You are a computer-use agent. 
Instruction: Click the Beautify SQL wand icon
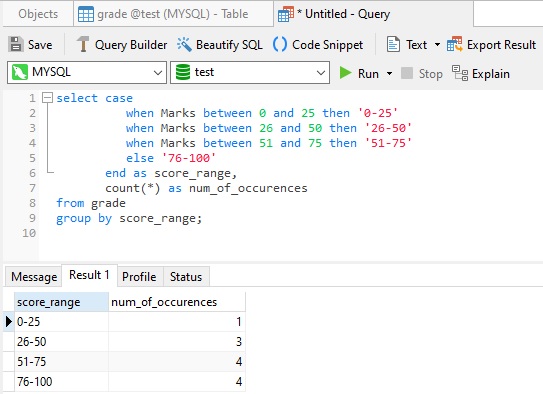point(184,44)
